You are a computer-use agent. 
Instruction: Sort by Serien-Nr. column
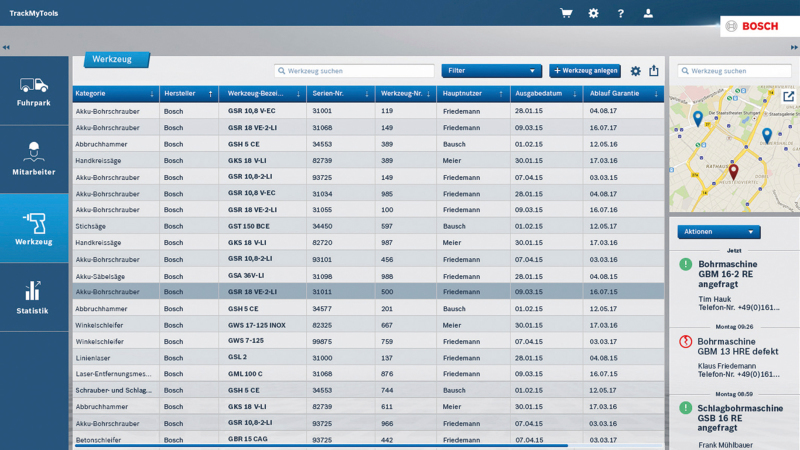[341, 93]
